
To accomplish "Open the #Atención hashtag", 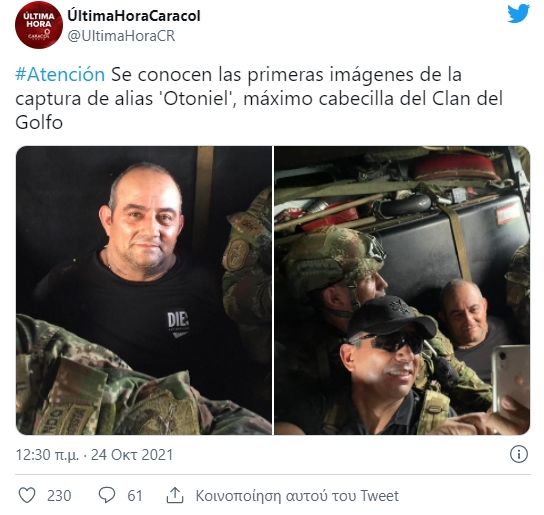I will (60, 75).
